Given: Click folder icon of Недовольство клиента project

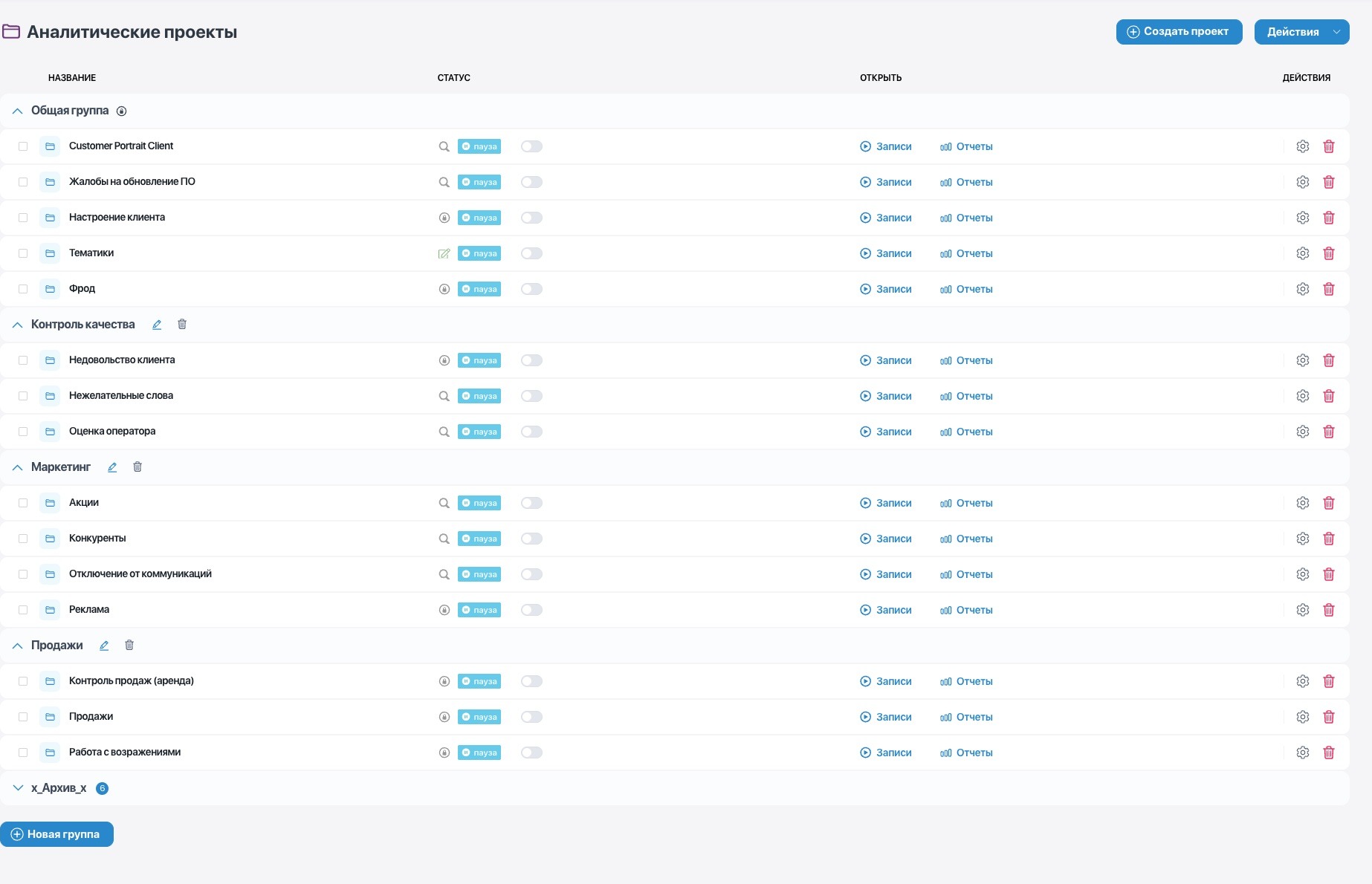Looking at the screenshot, I should pos(50,360).
